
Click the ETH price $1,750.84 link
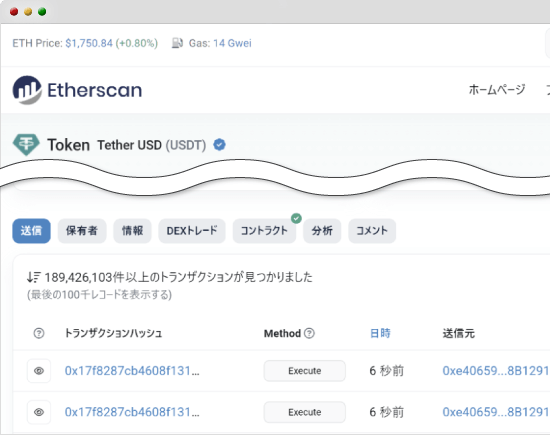[89, 43]
